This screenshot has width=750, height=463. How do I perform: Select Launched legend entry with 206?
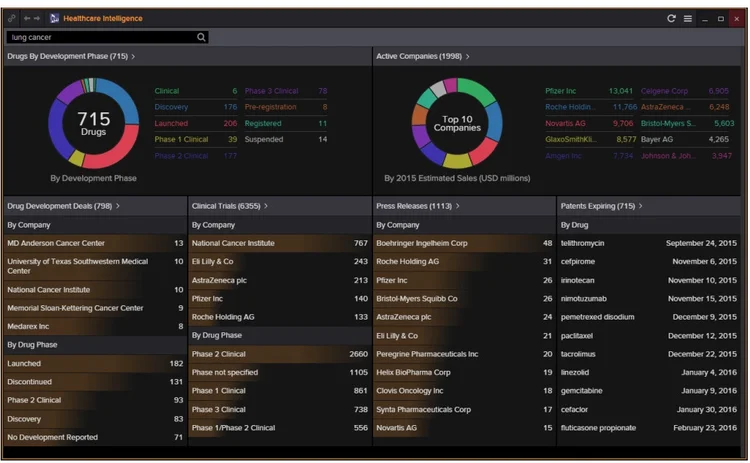(x=196, y=123)
